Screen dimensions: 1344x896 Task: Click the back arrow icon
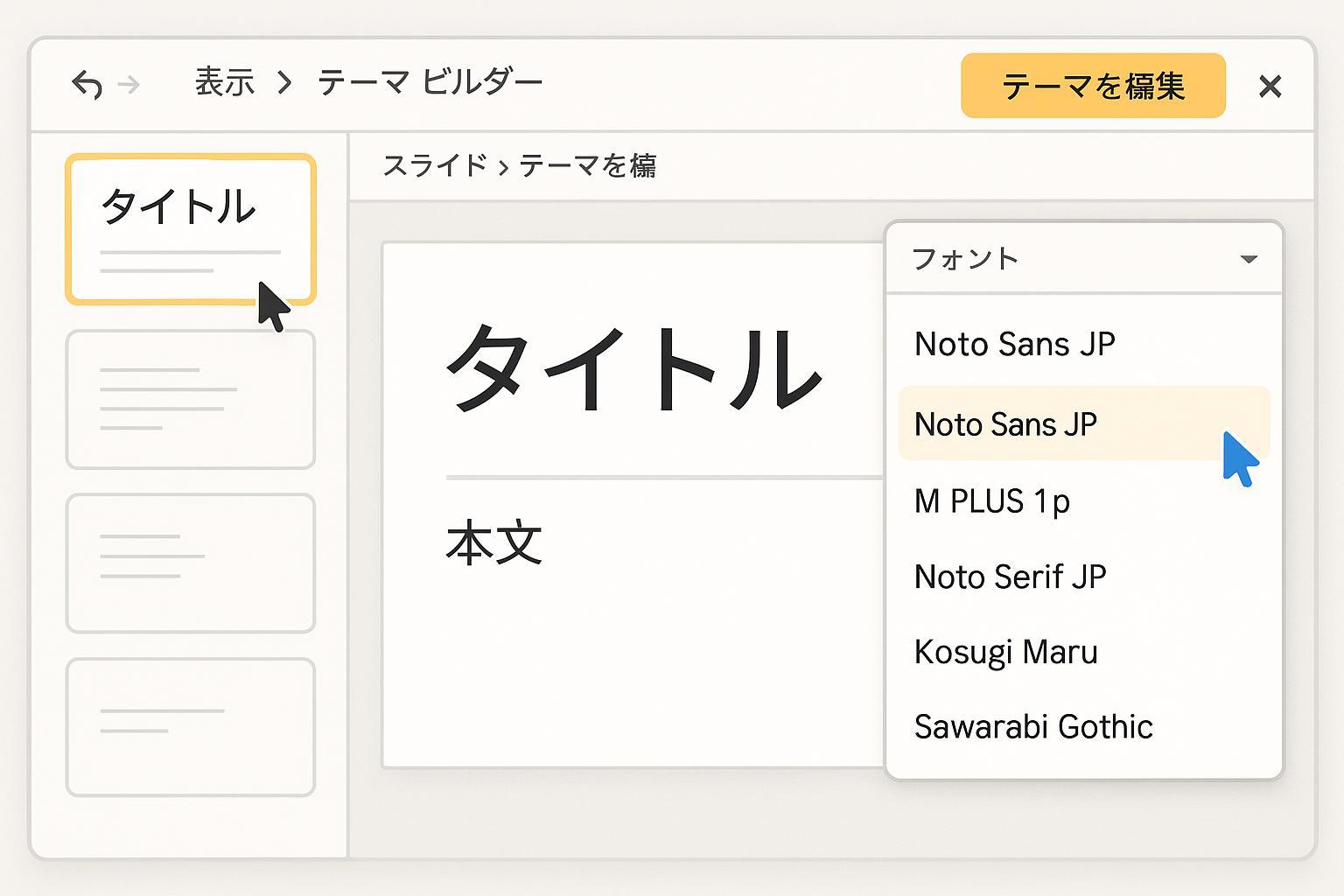click(87, 85)
